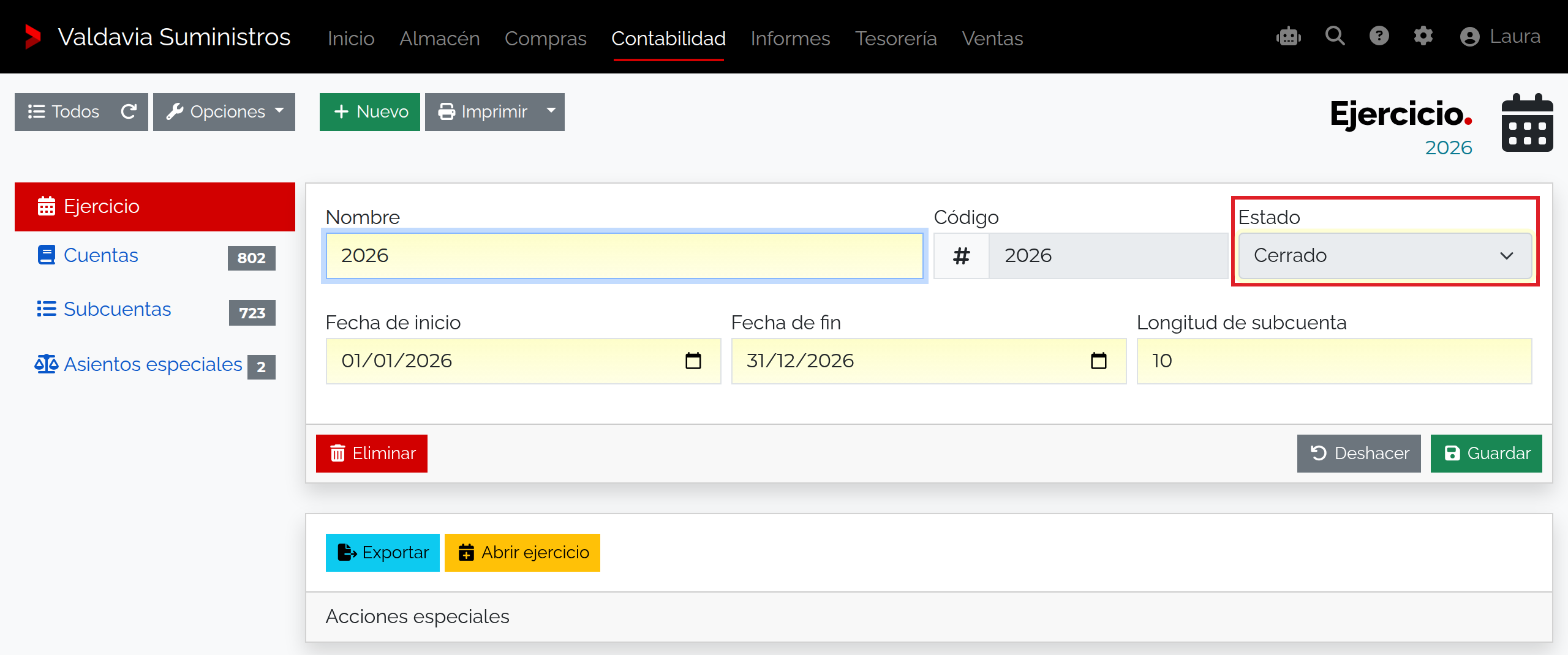Image resolution: width=1568 pixels, height=655 pixels.
Task: Click the Imprimir button
Action: click(482, 112)
